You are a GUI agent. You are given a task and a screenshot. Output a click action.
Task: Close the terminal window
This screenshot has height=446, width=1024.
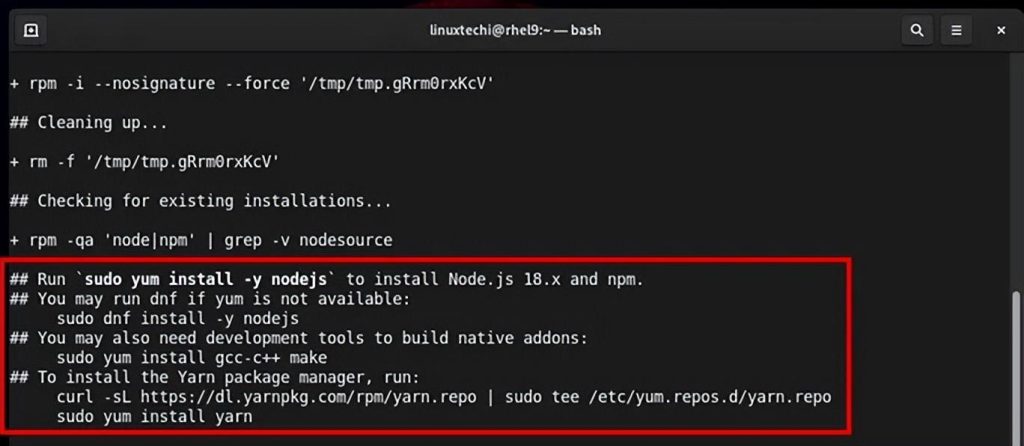(1001, 30)
